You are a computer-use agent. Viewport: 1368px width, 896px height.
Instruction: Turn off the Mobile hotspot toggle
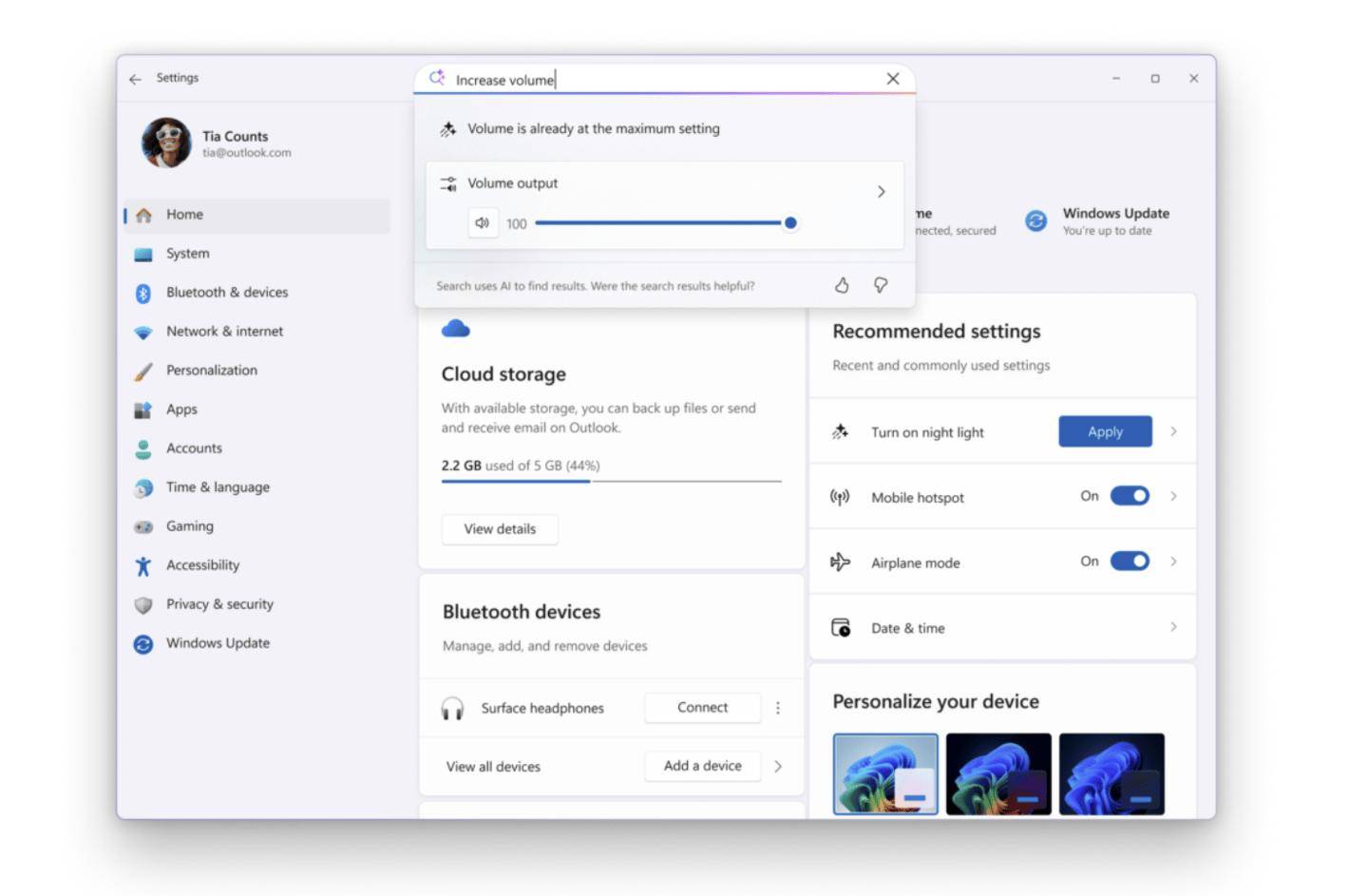point(1130,496)
